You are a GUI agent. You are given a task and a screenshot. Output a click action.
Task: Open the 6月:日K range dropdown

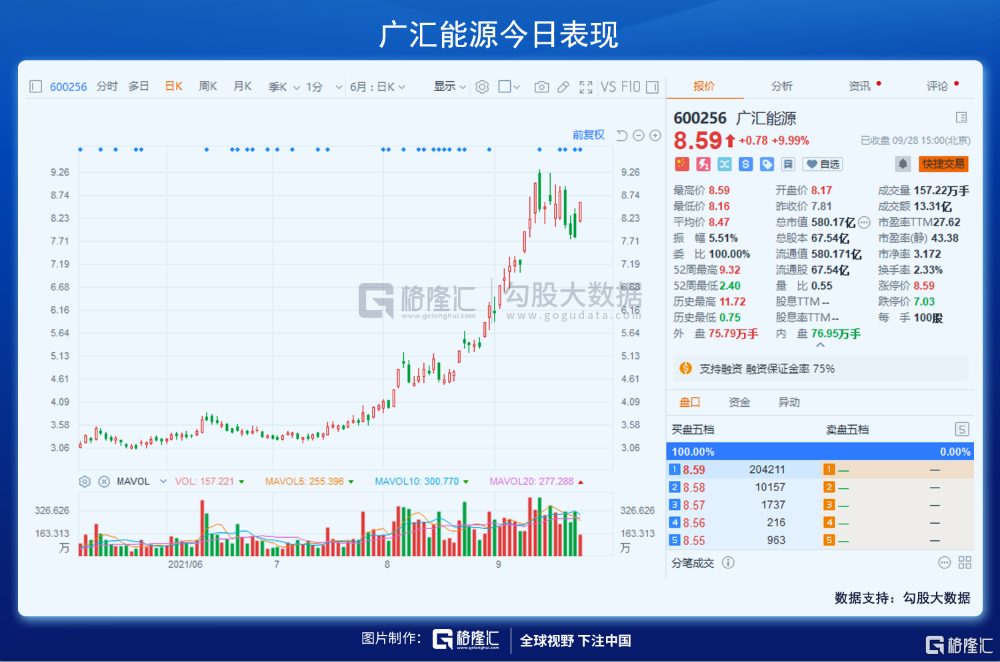pos(378,87)
